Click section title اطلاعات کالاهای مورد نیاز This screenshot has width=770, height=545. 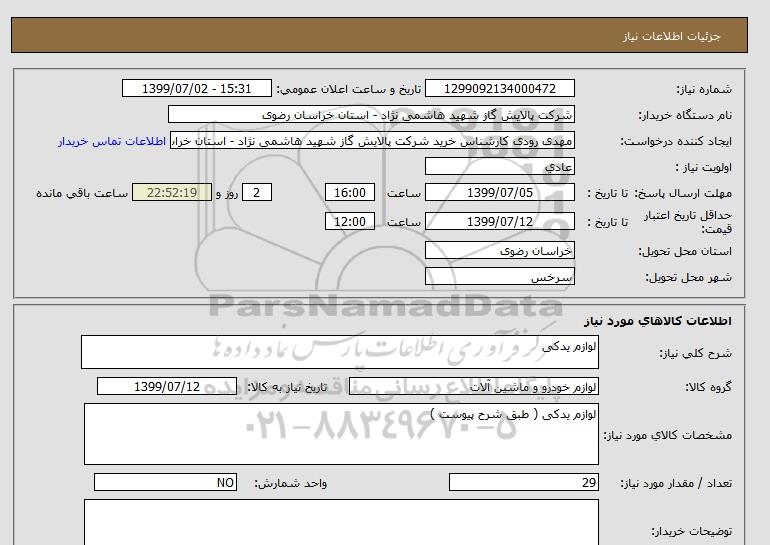click(658, 321)
